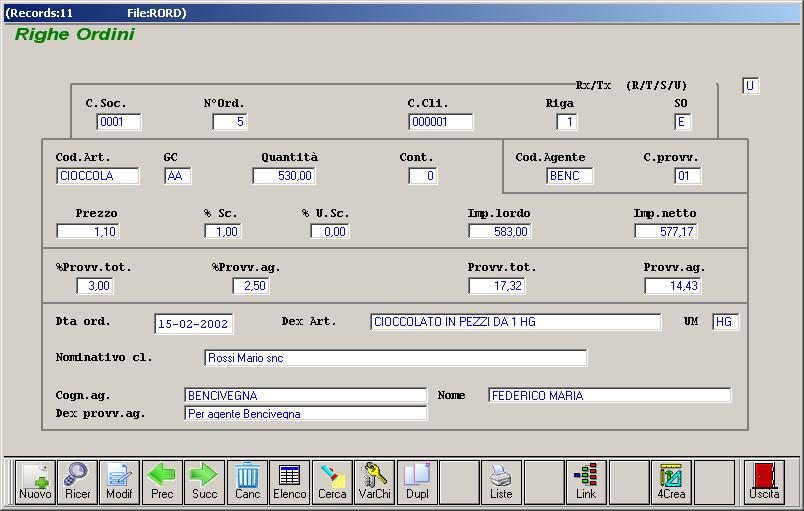Select the Provv.tot. field 17,32
This screenshot has height=511, width=804.
(x=496, y=286)
